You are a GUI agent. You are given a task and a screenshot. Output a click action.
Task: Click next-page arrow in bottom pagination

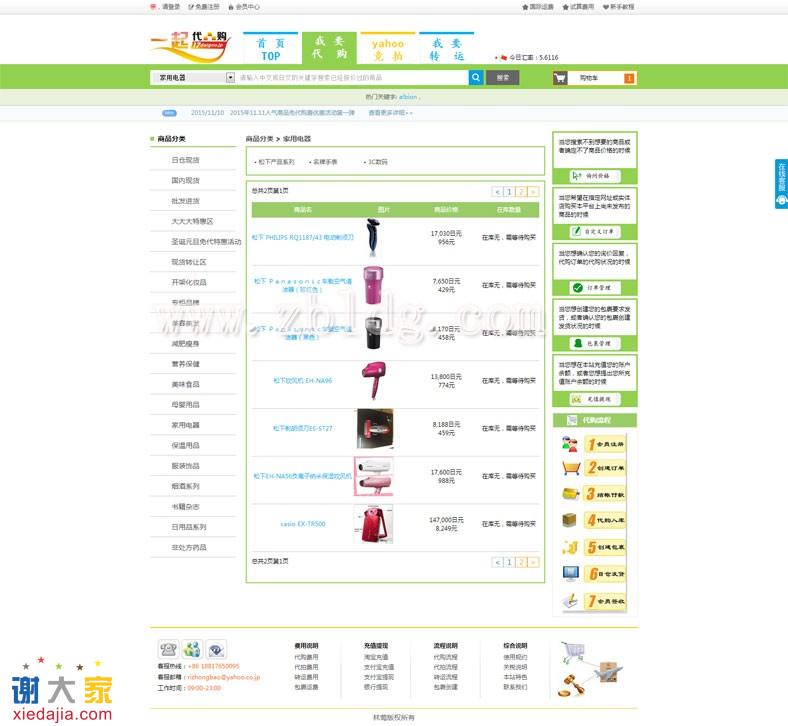click(x=533, y=562)
